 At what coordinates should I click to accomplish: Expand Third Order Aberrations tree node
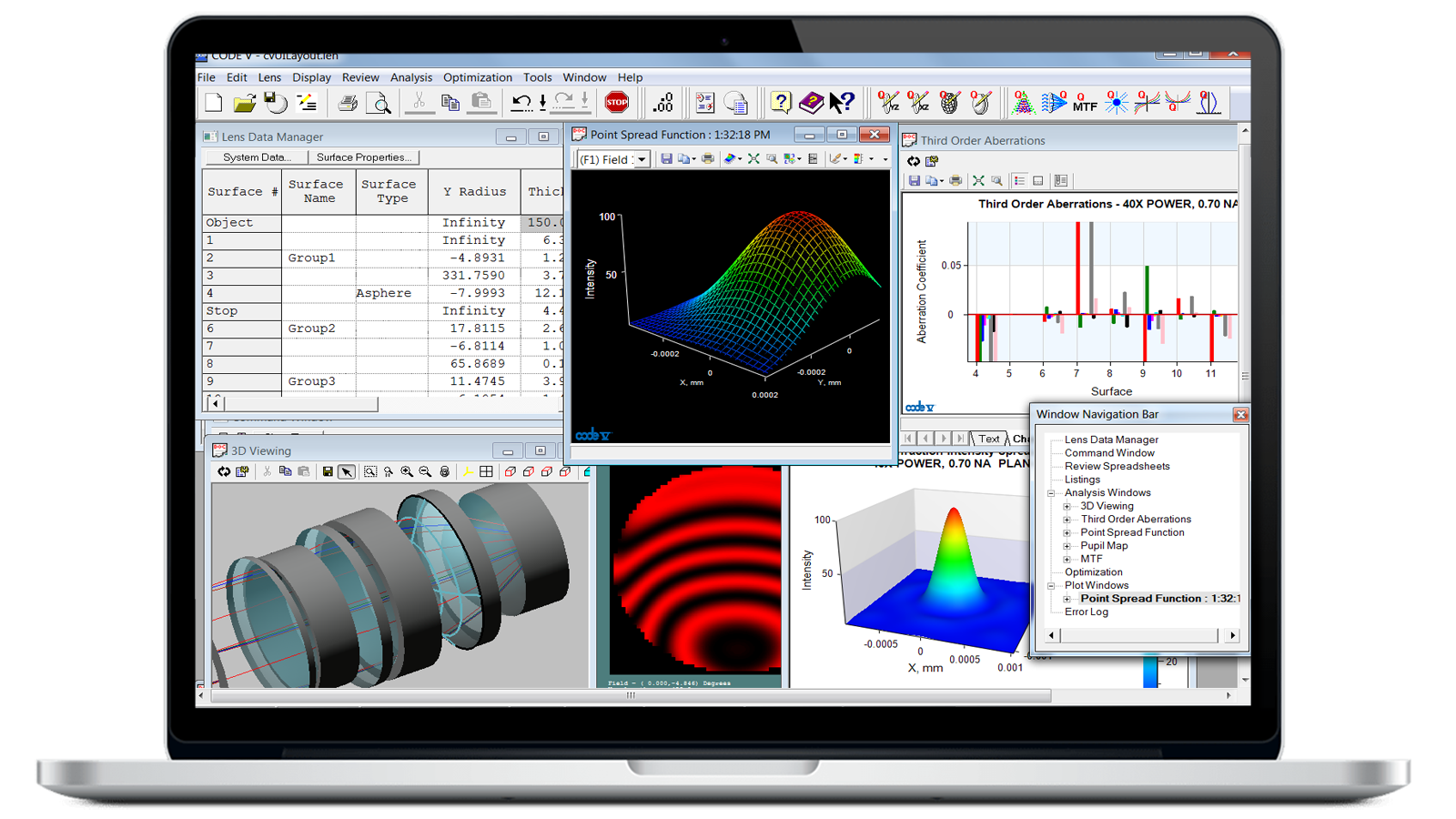tap(1067, 520)
